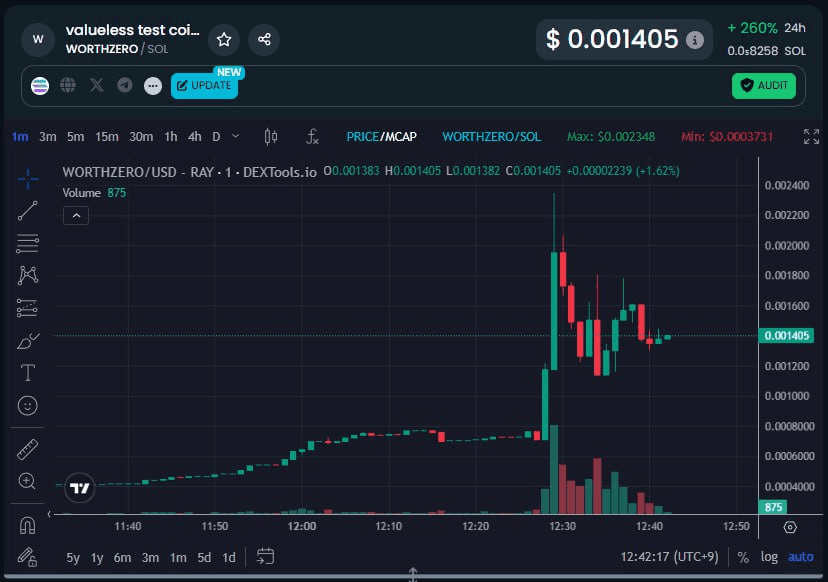The height and width of the screenshot is (582, 828).
Task: Select the ruler measure tool
Action: click(x=27, y=449)
